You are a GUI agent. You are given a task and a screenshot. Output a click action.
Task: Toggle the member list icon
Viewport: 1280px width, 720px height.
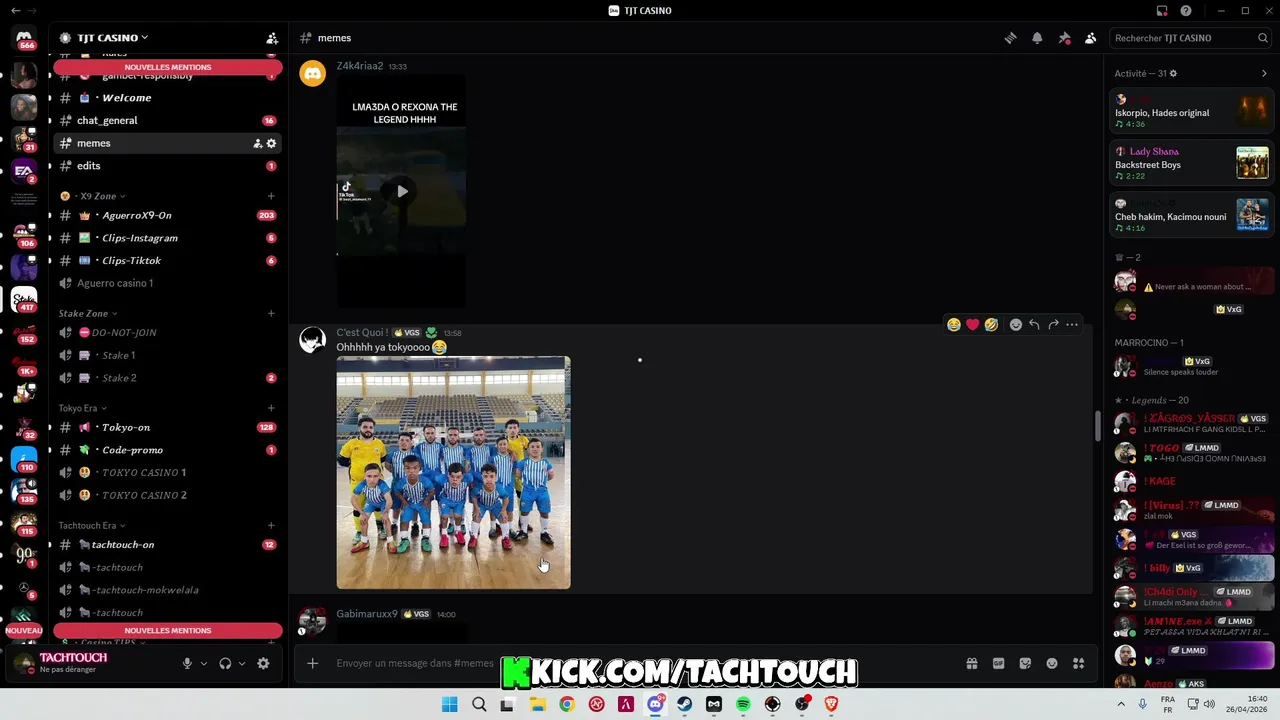coord(1090,38)
